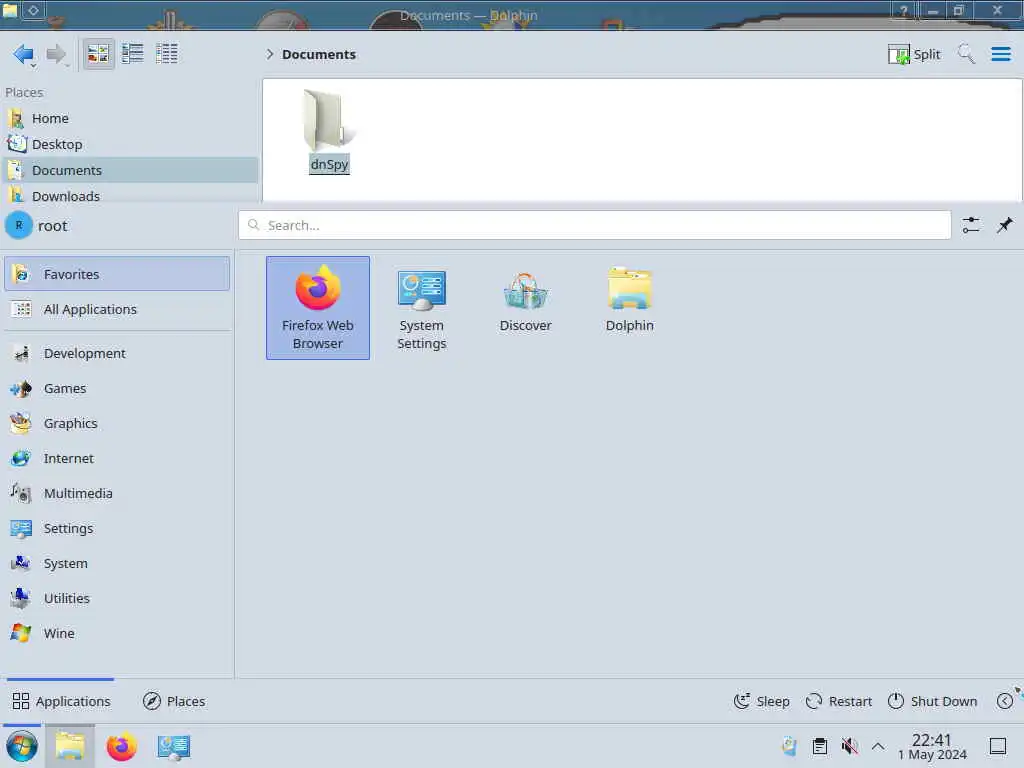This screenshot has height=768, width=1024.
Task: Select the dnSpy folder
Action: (x=329, y=131)
